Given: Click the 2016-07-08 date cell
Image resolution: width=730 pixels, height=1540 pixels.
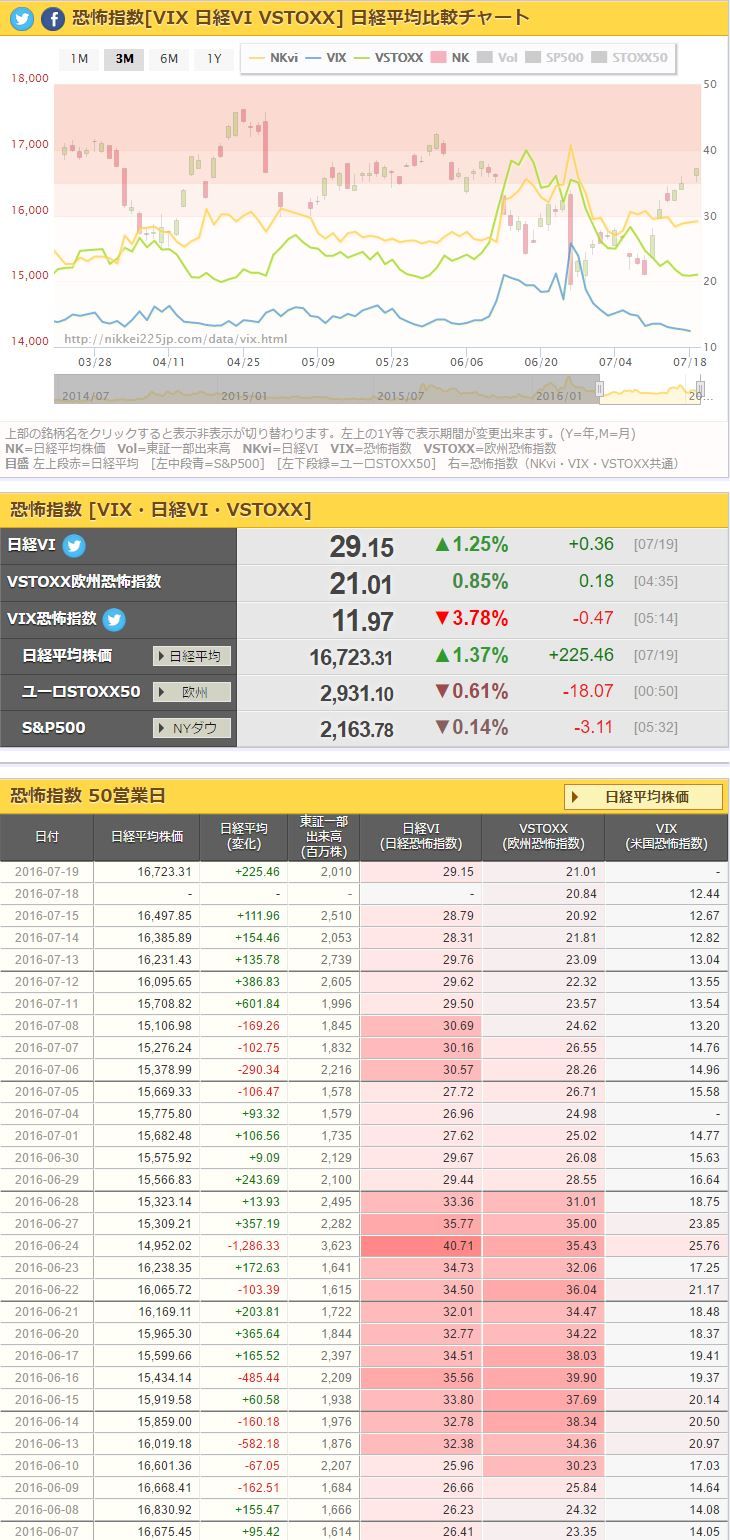Looking at the screenshot, I should coord(47,1026).
